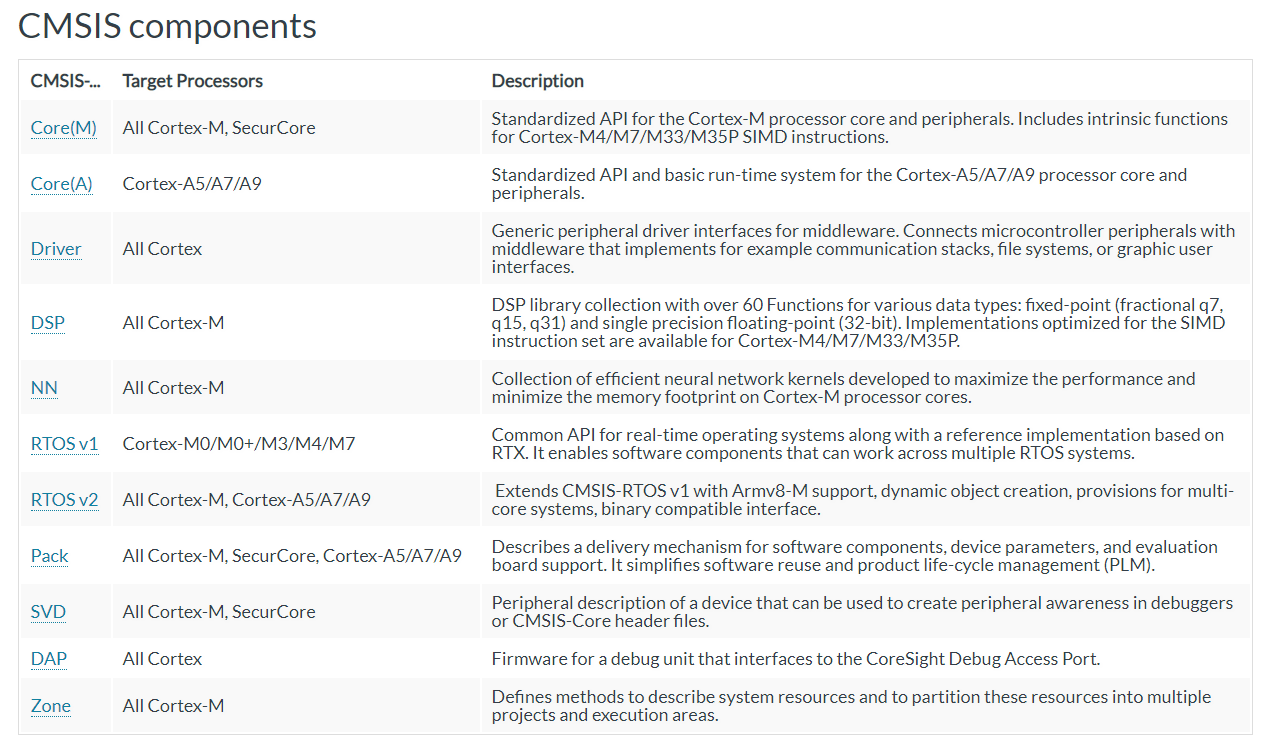Open the RTOS v2 link

[64, 499]
